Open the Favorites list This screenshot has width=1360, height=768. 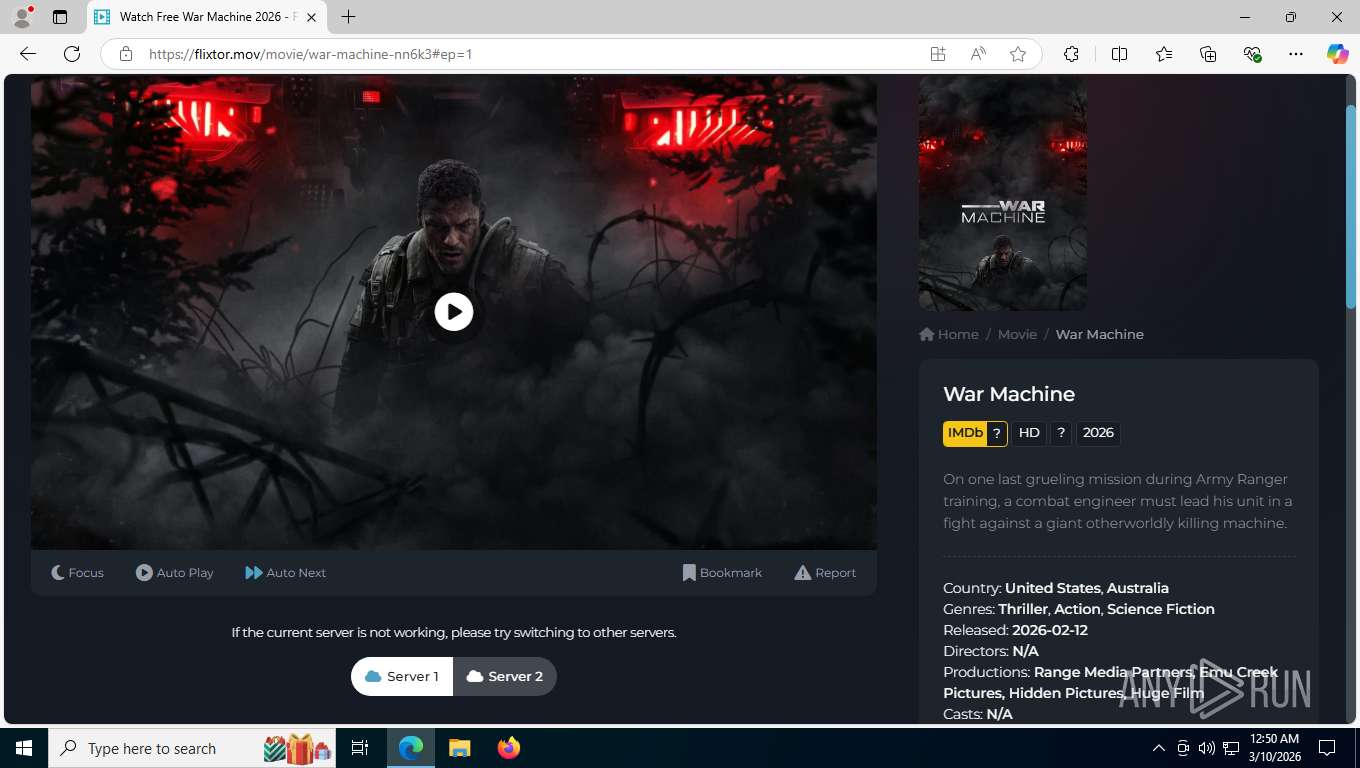1164,54
